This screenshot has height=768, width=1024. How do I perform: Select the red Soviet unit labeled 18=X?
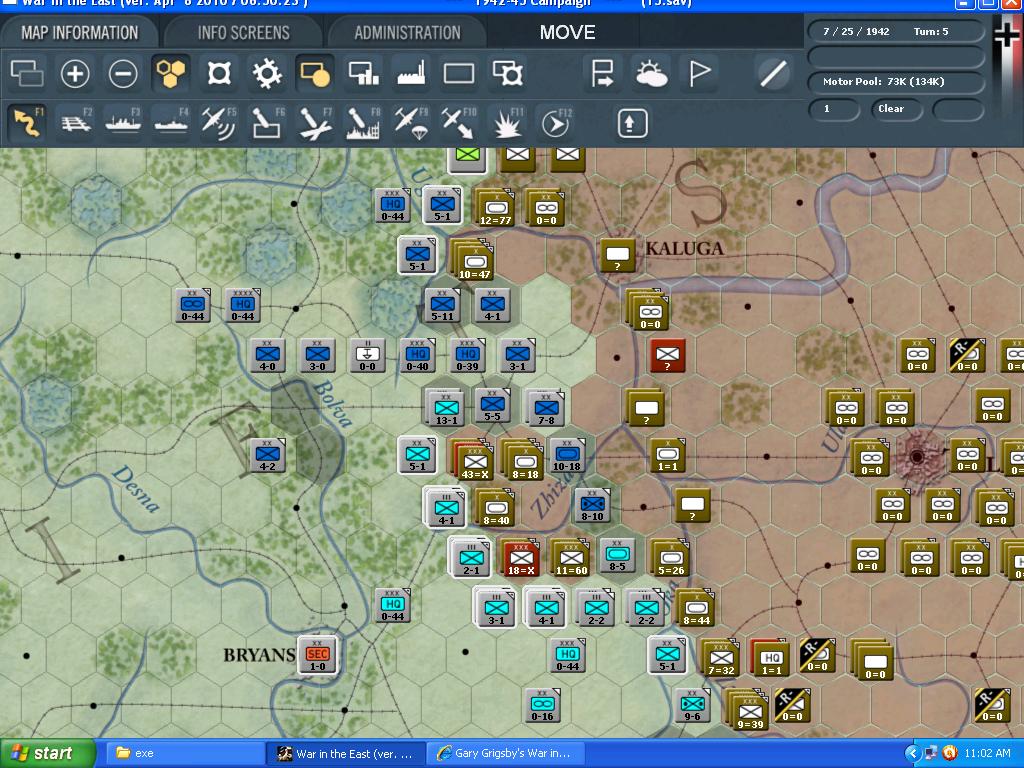(x=520, y=558)
